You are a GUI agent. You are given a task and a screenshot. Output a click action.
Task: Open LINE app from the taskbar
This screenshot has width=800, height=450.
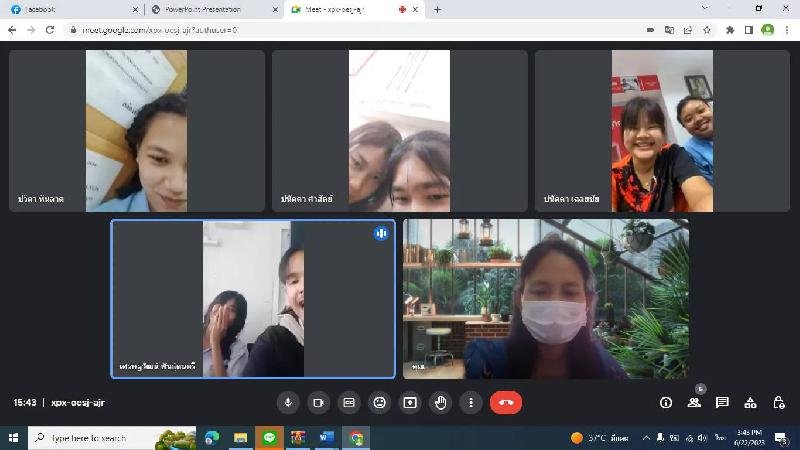click(x=269, y=438)
